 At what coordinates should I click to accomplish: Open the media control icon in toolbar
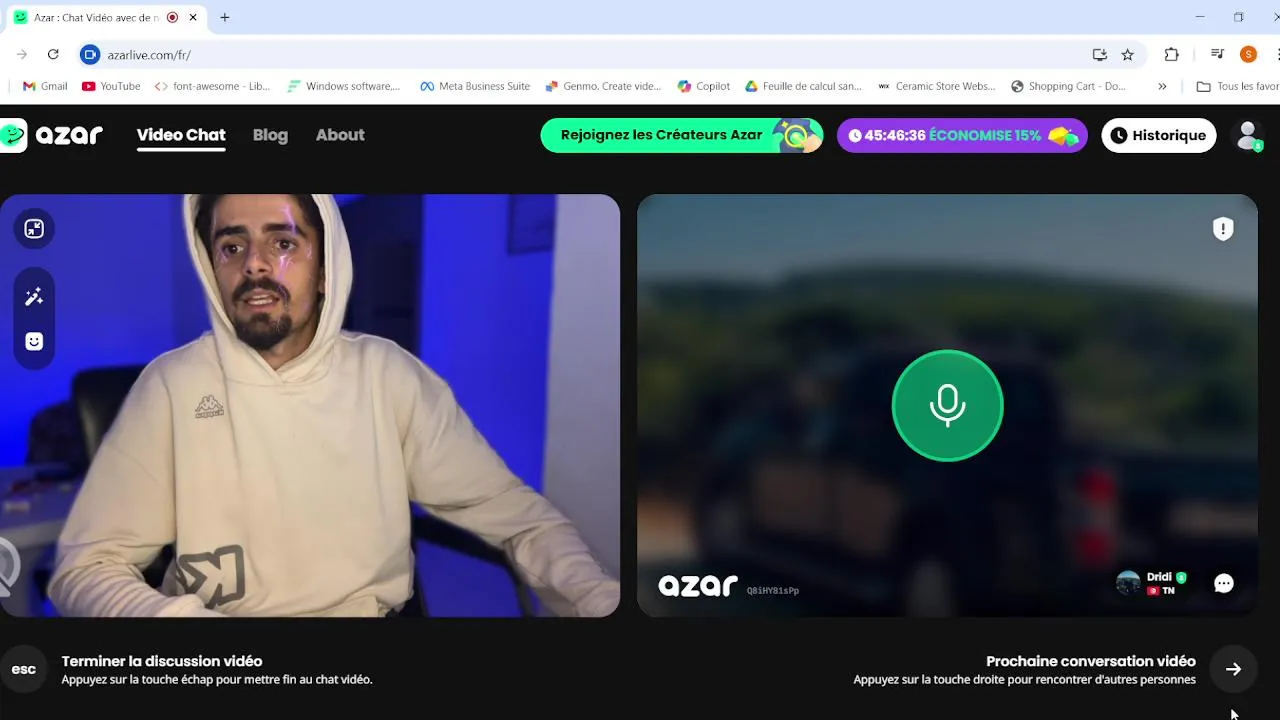click(x=1217, y=55)
